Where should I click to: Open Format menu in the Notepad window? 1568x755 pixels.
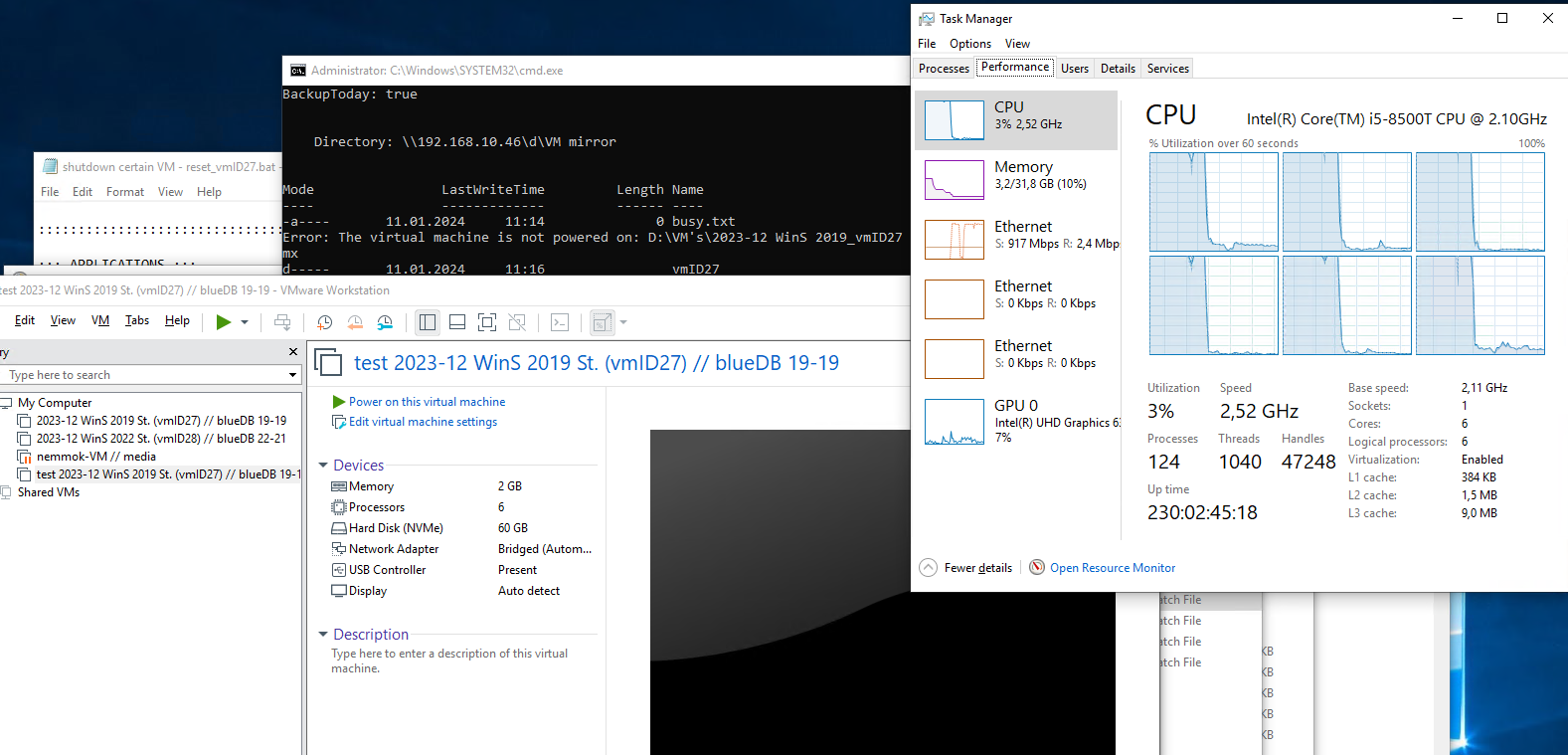125,192
